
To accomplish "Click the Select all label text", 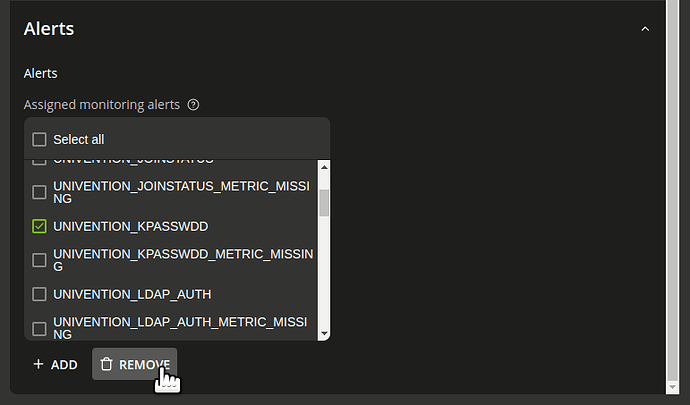I will point(79,140).
